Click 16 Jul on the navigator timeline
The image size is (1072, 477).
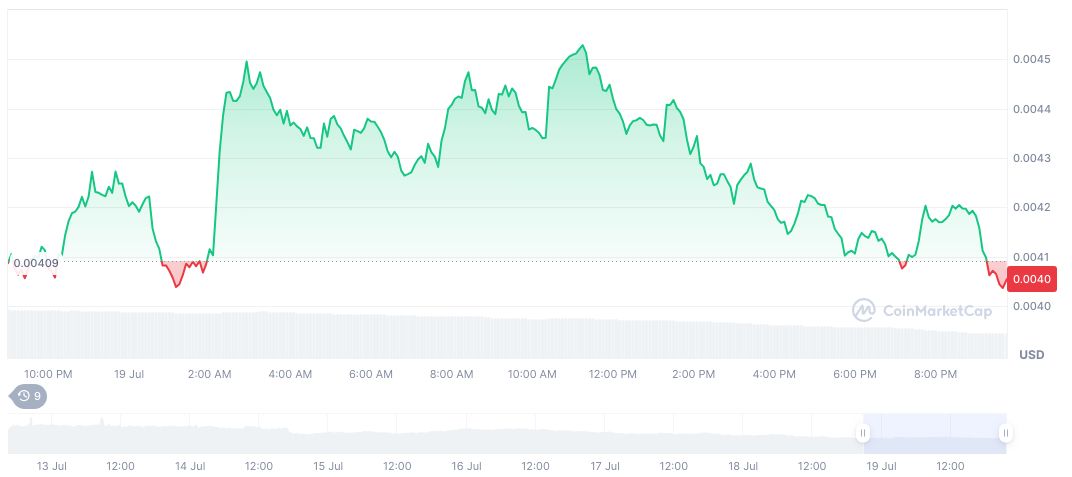click(x=466, y=466)
